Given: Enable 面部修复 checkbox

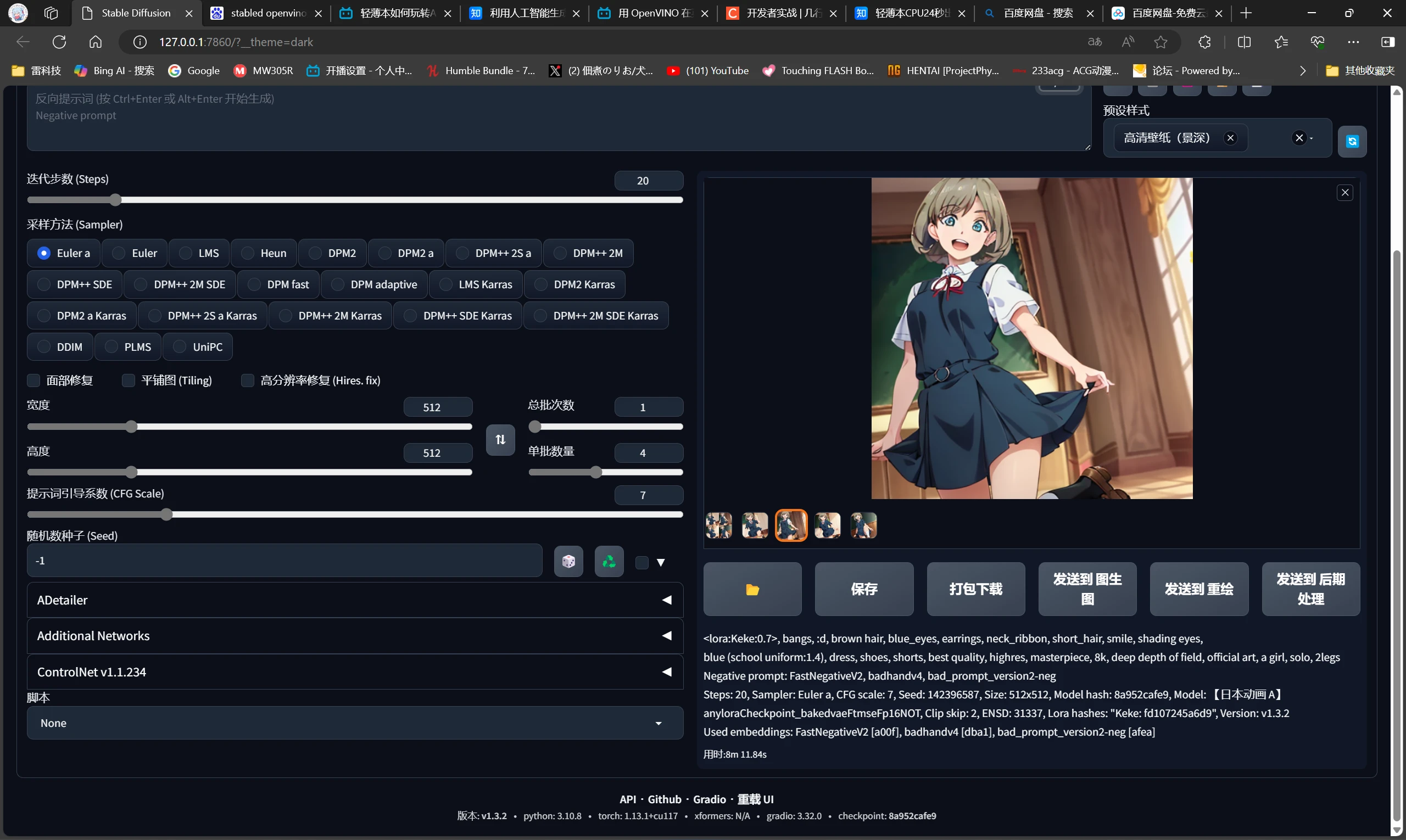Looking at the screenshot, I should [x=34, y=380].
